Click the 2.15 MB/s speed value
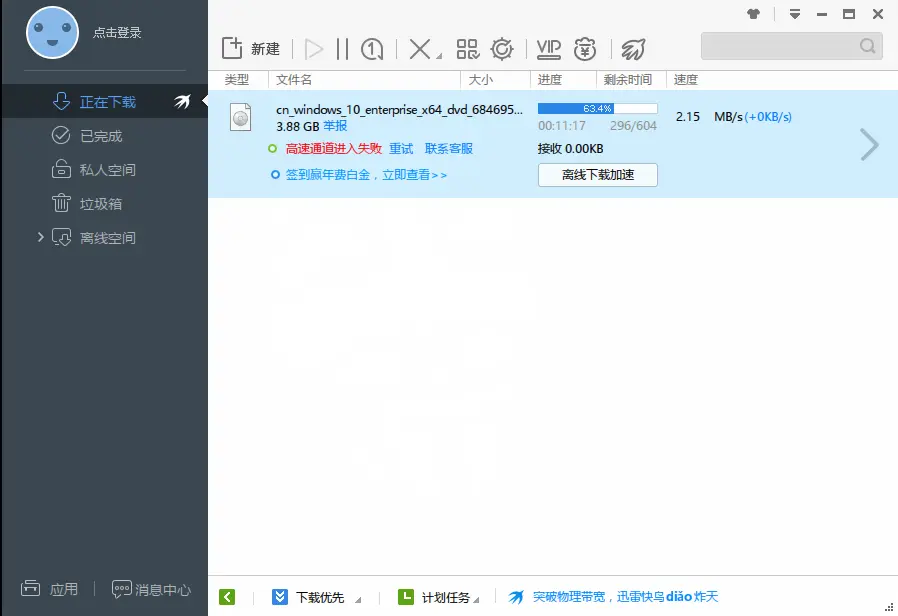The width and height of the screenshot is (898, 616). coord(709,117)
